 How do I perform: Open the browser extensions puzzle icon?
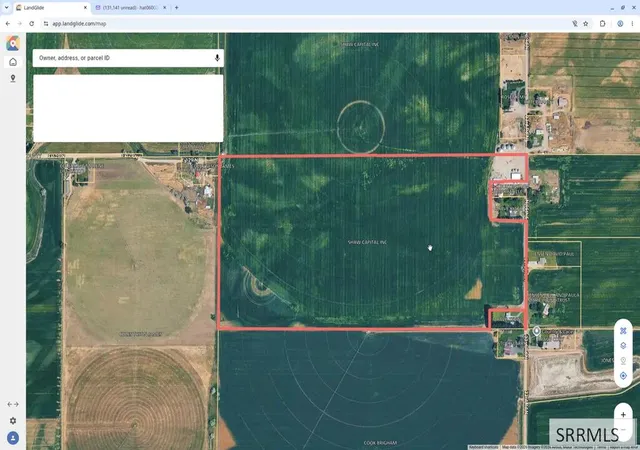pyautogui.click(x=602, y=24)
